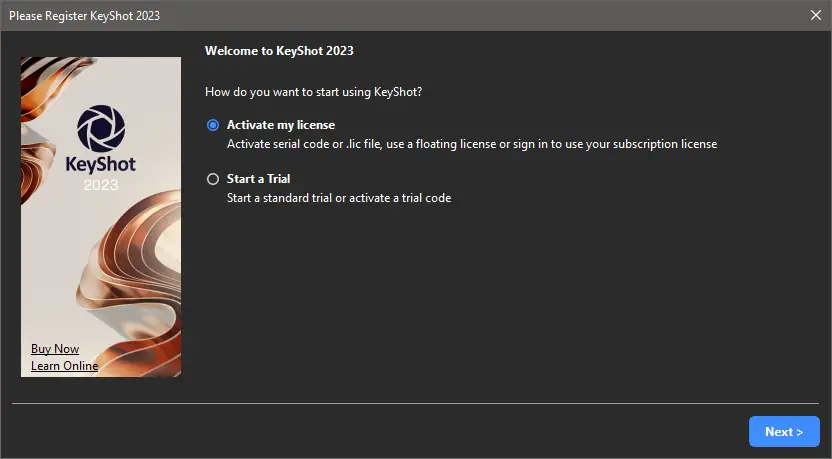Click the serial code or .lic file description

(x=471, y=144)
